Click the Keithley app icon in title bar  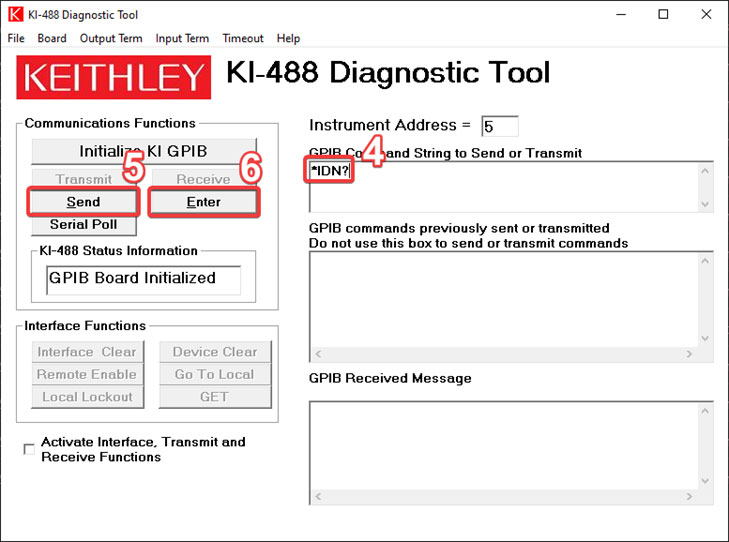(15, 14)
